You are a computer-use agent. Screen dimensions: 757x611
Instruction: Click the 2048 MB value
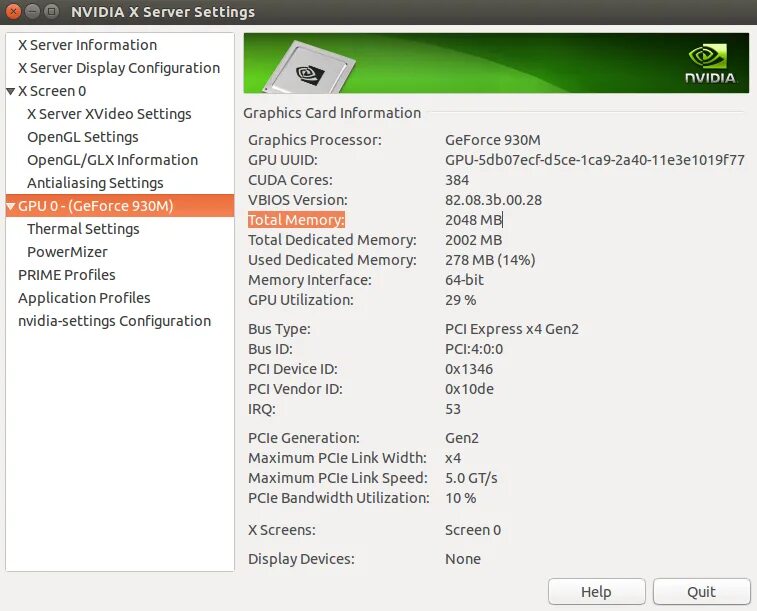pos(473,220)
